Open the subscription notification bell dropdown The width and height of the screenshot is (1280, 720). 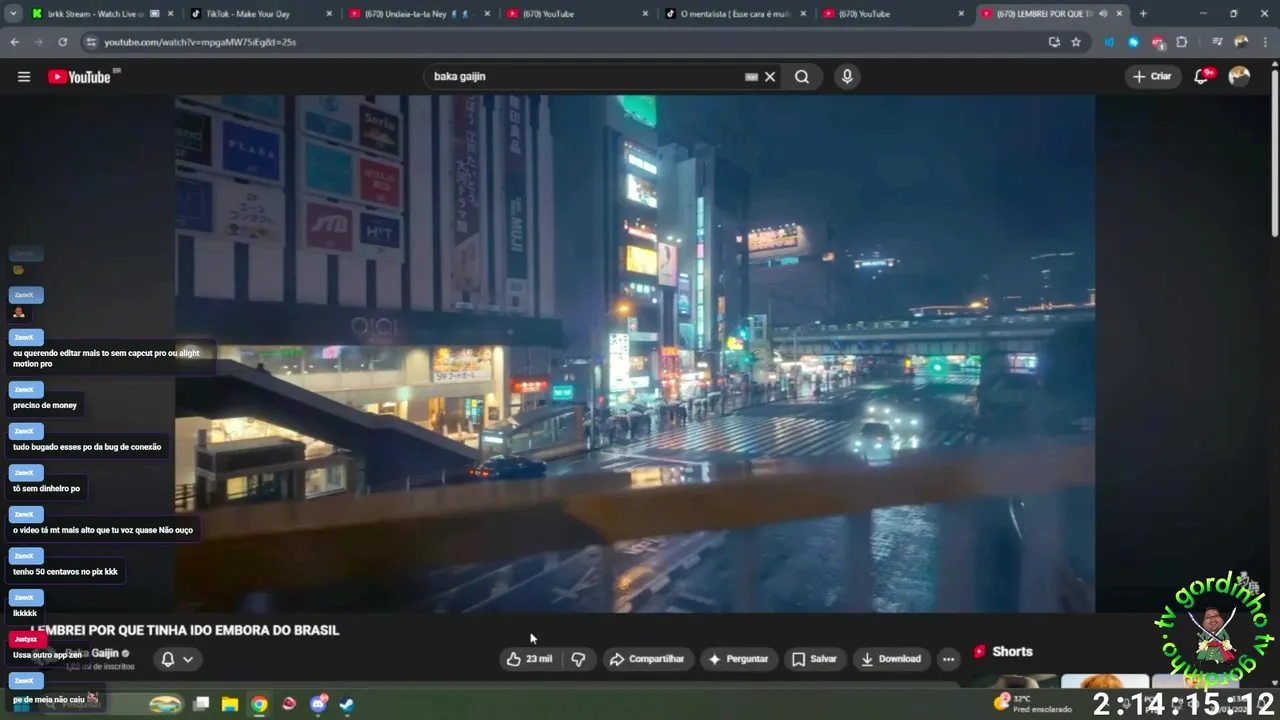coord(177,659)
